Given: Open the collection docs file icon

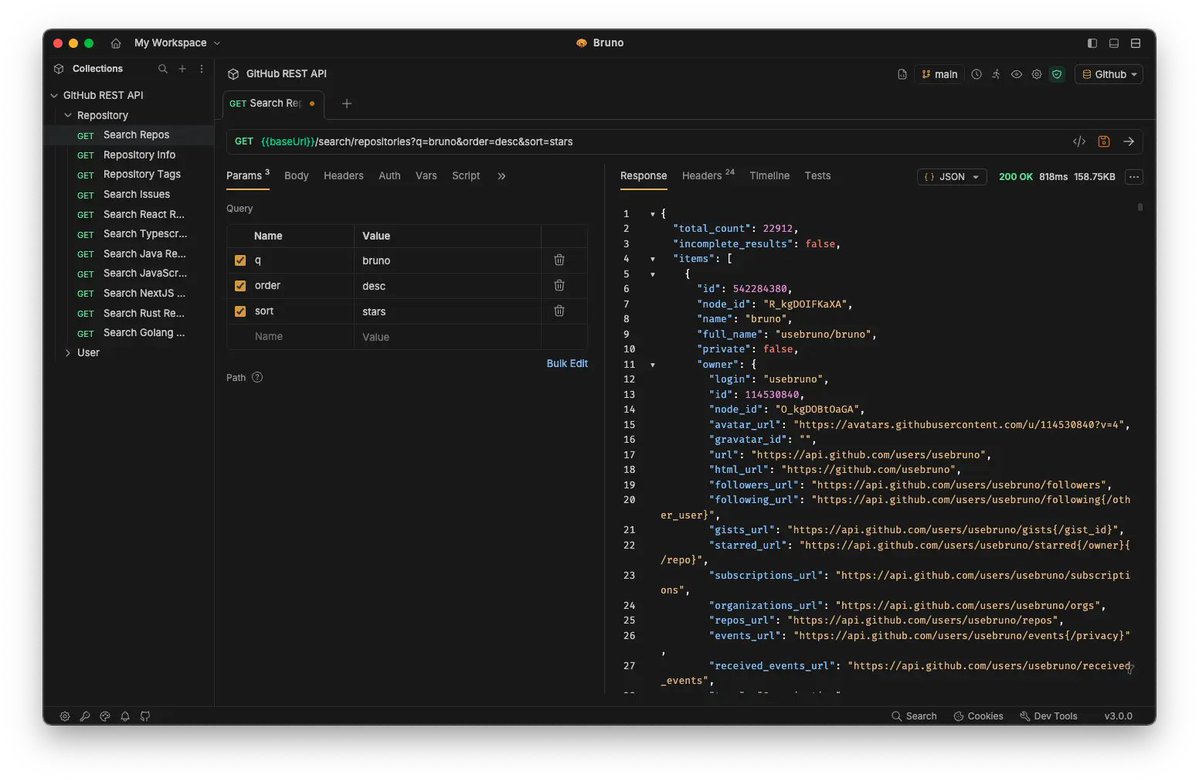Looking at the screenshot, I should [902, 74].
